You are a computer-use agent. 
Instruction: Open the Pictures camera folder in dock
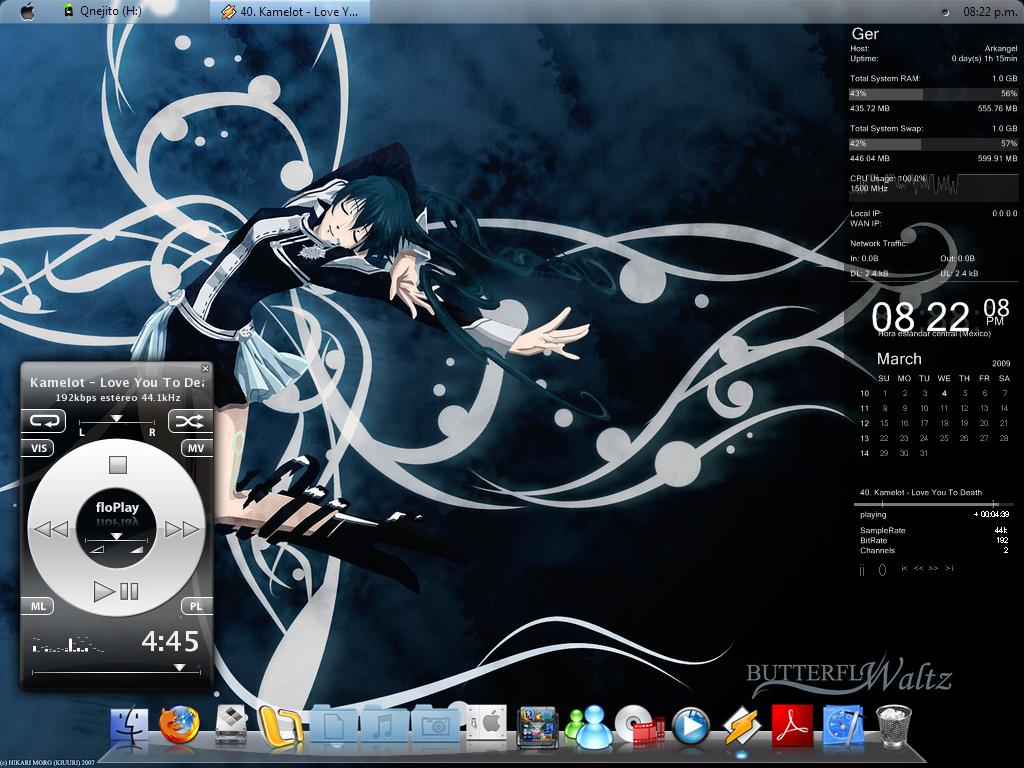click(435, 724)
